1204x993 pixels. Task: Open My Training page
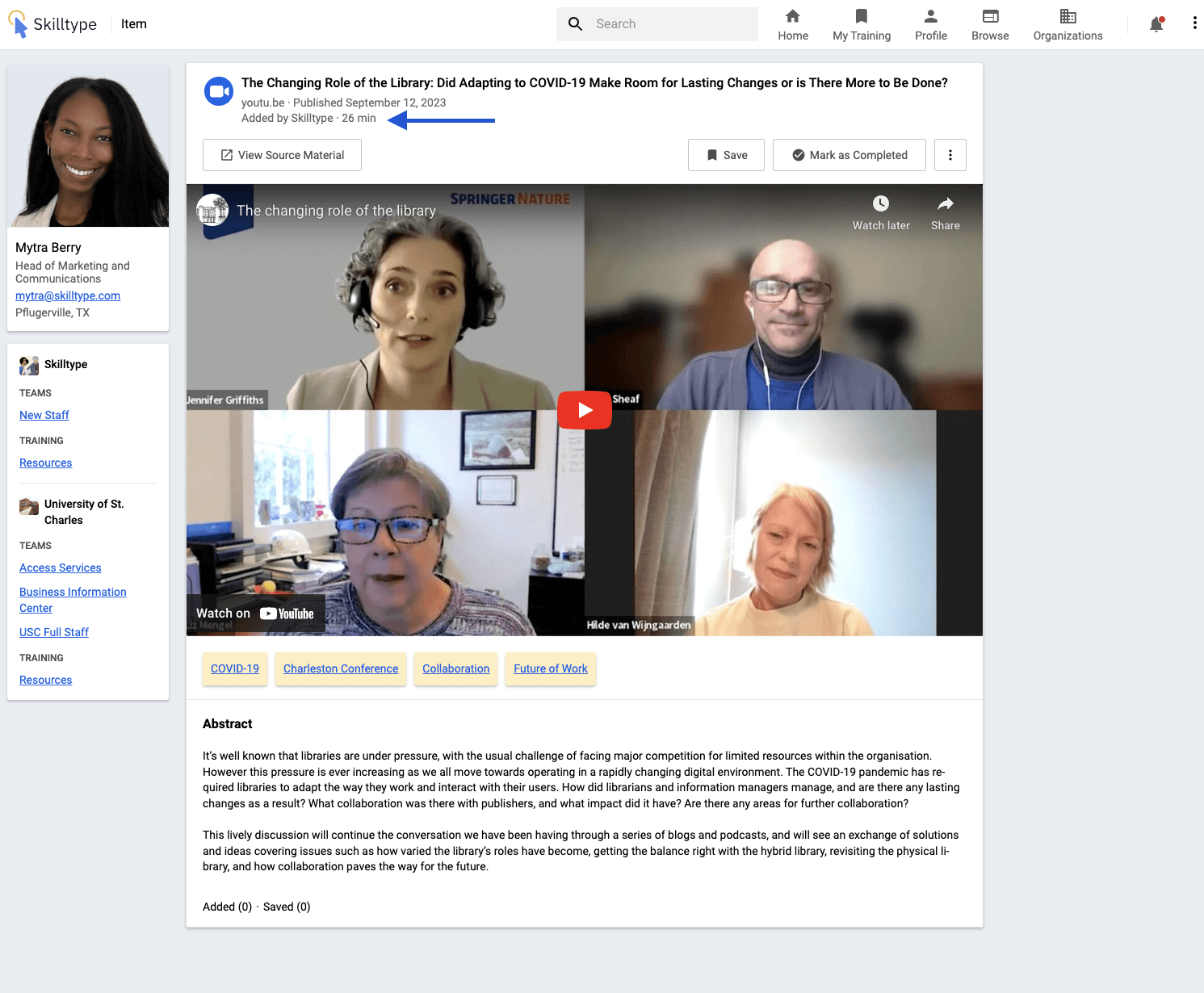tap(862, 25)
